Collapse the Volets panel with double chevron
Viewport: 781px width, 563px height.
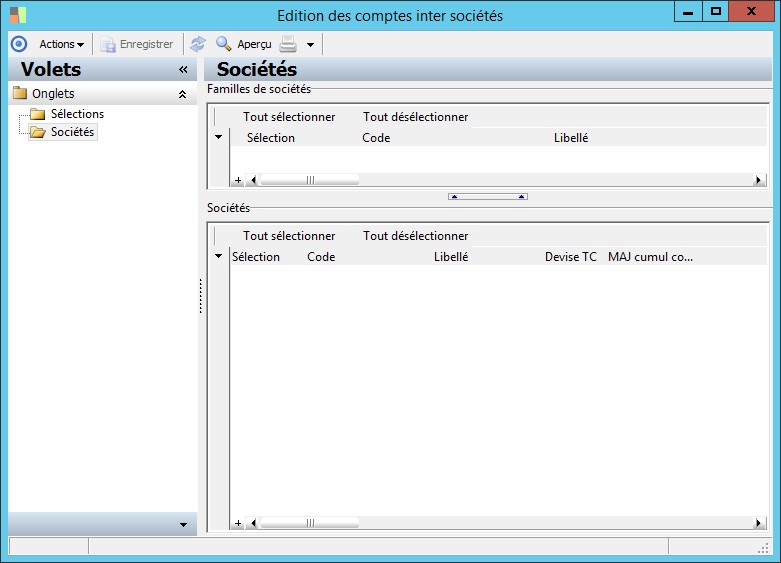tap(183, 70)
